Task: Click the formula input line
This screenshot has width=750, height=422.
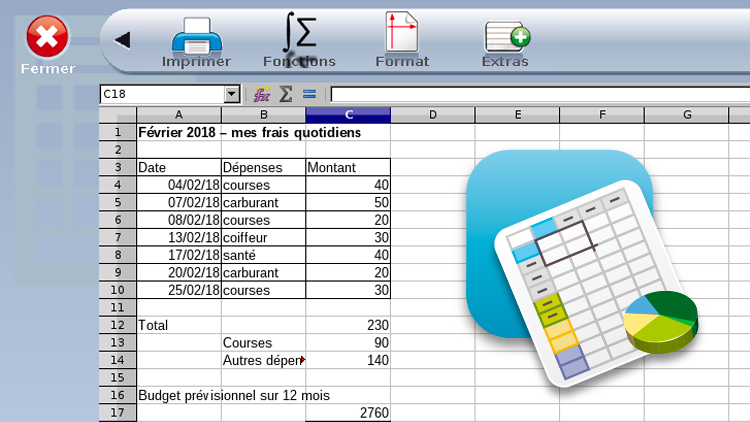Action: [540, 94]
